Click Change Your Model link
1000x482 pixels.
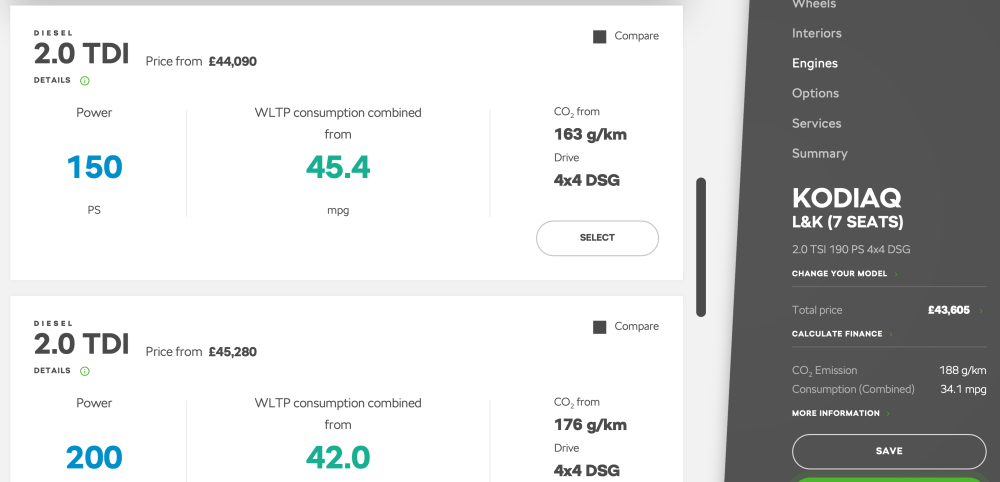click(x=839, y=274)
